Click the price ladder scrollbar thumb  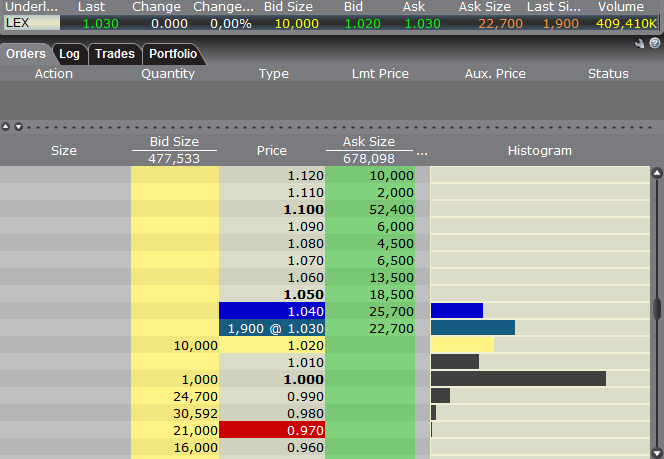(x=657, y=309)
